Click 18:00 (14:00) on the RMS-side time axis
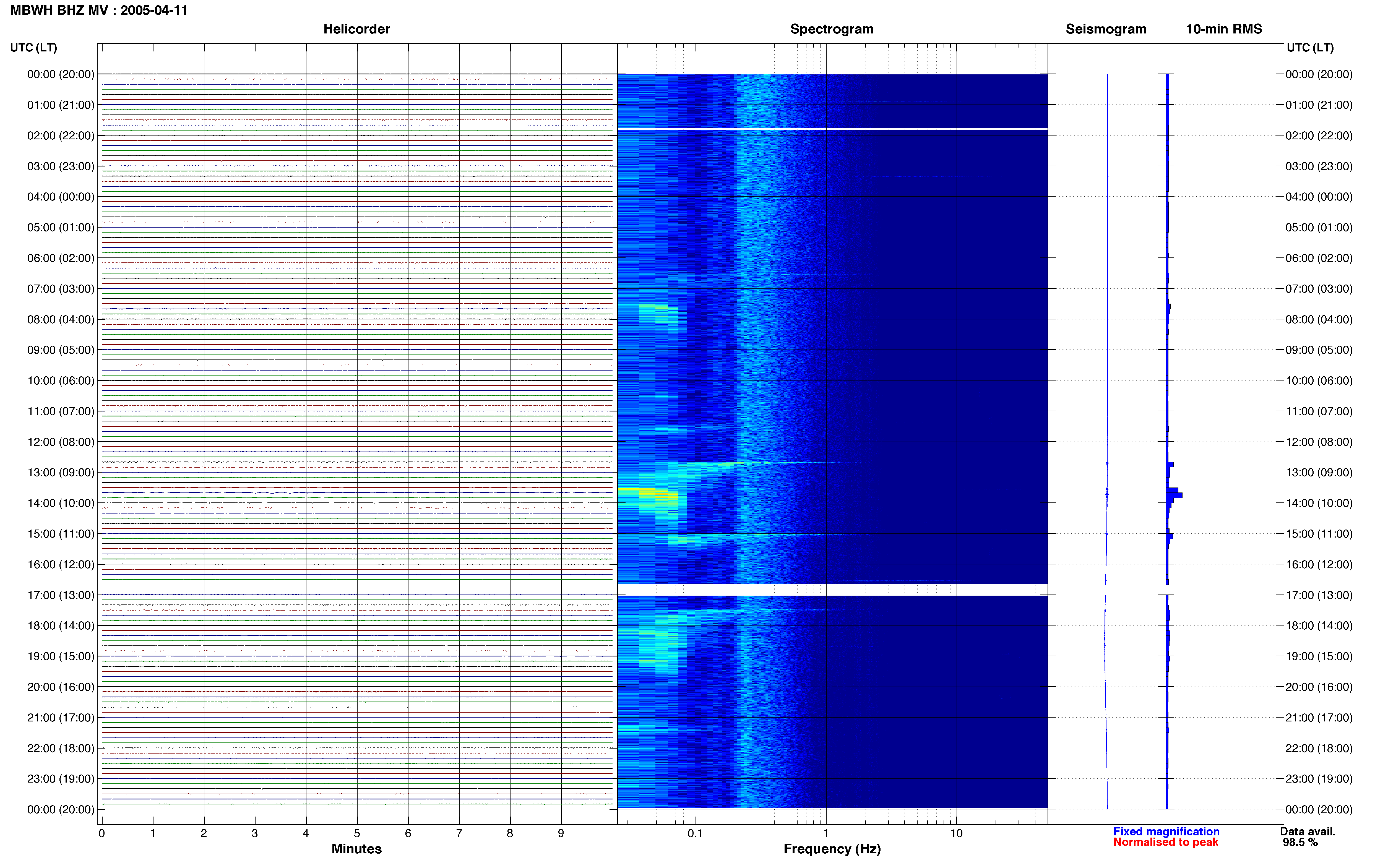Screen dimensions: 1388x868 tap(1319, 626)
